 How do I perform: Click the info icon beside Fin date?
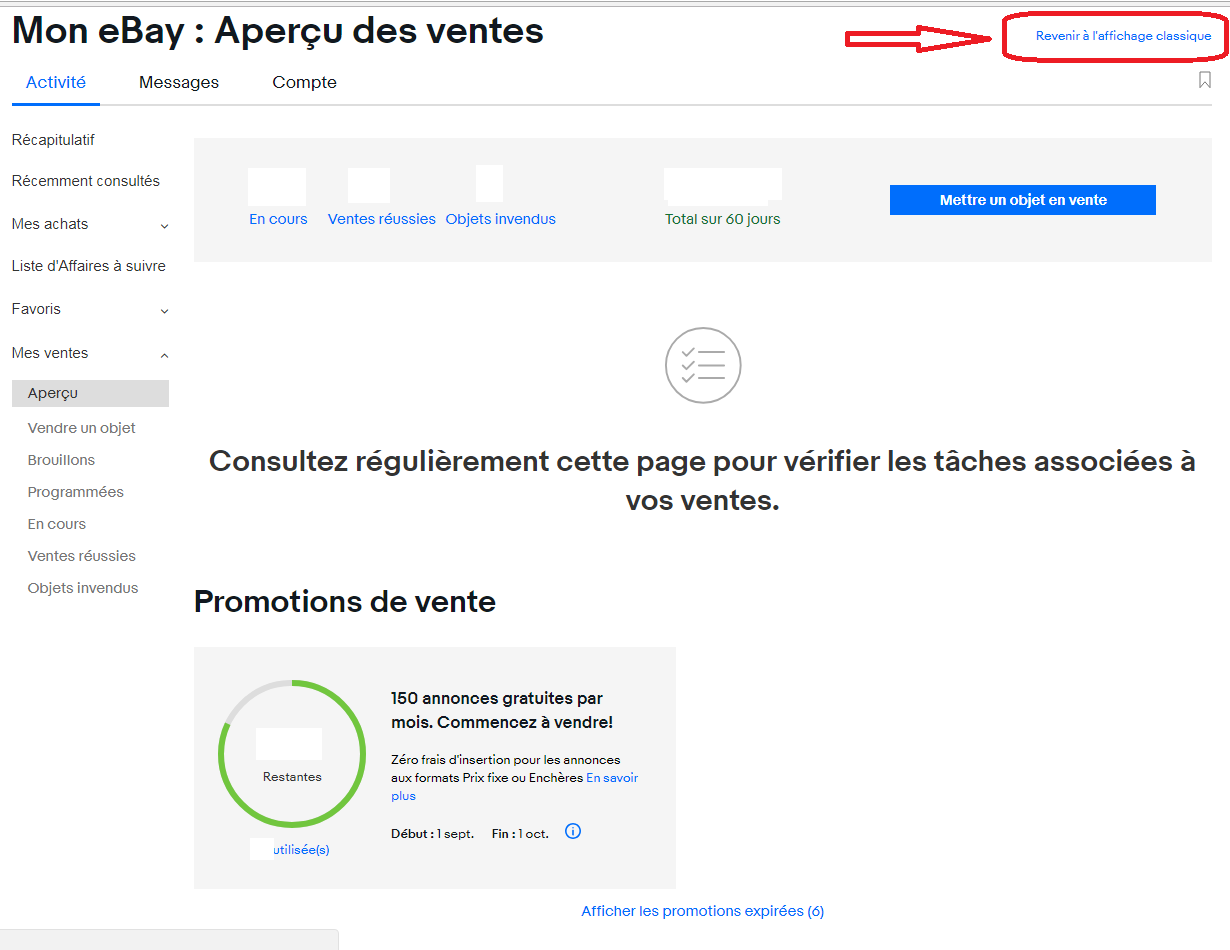point(573,832)
